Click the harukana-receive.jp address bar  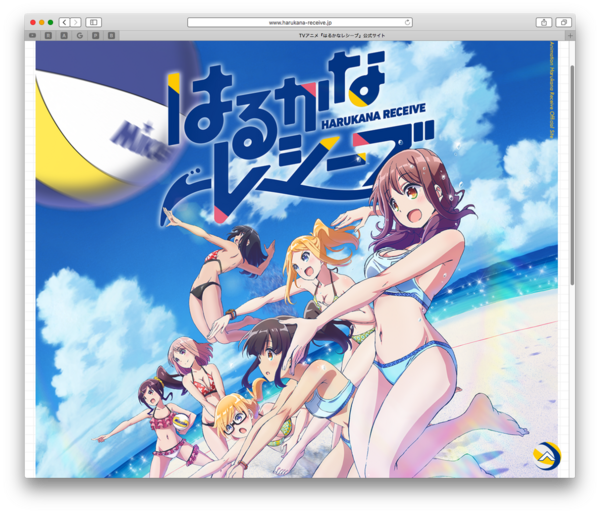click(299, 22)
